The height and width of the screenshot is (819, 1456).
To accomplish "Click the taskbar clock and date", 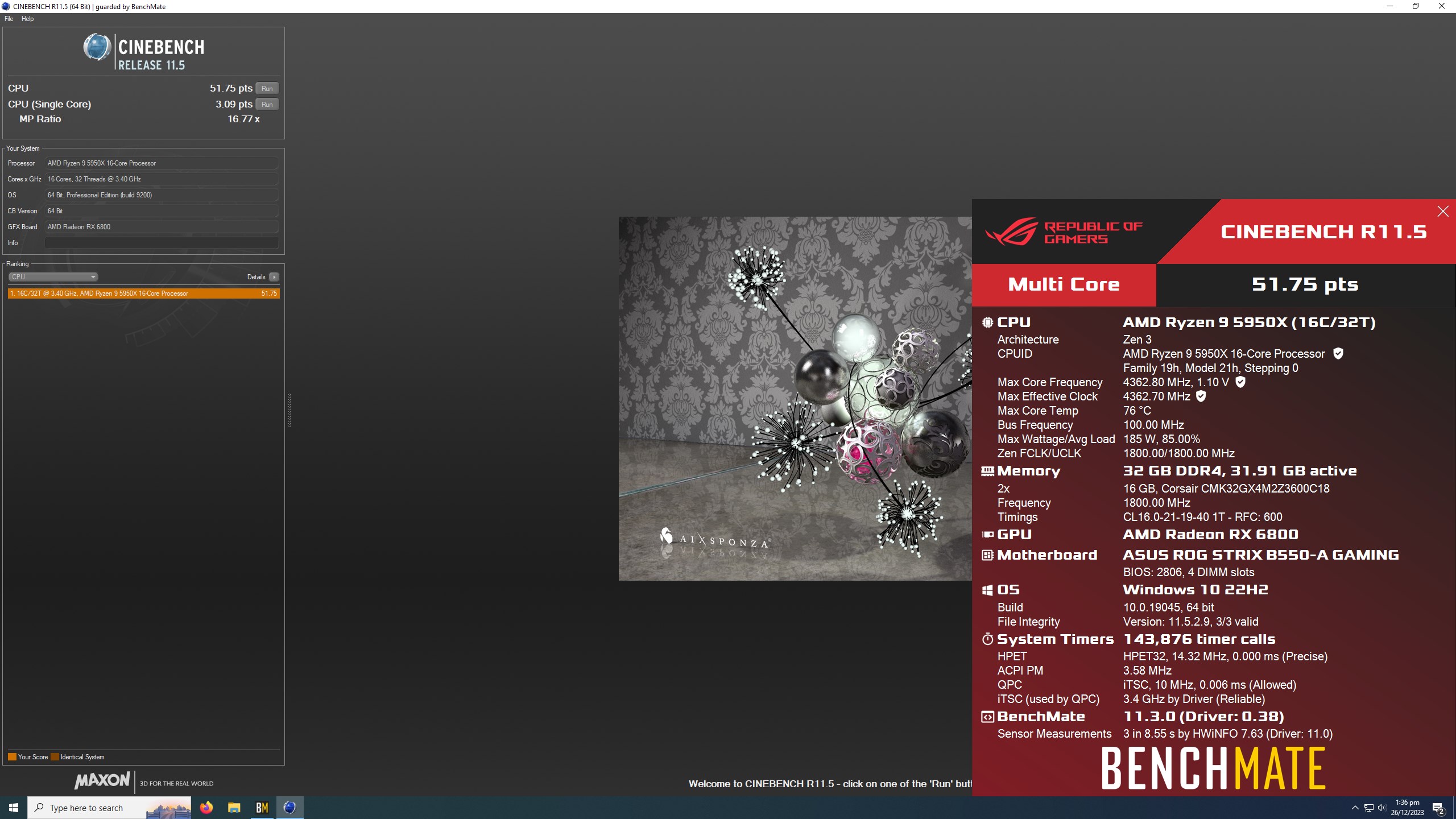I will pyautogui.click(x=1408, y=808).
